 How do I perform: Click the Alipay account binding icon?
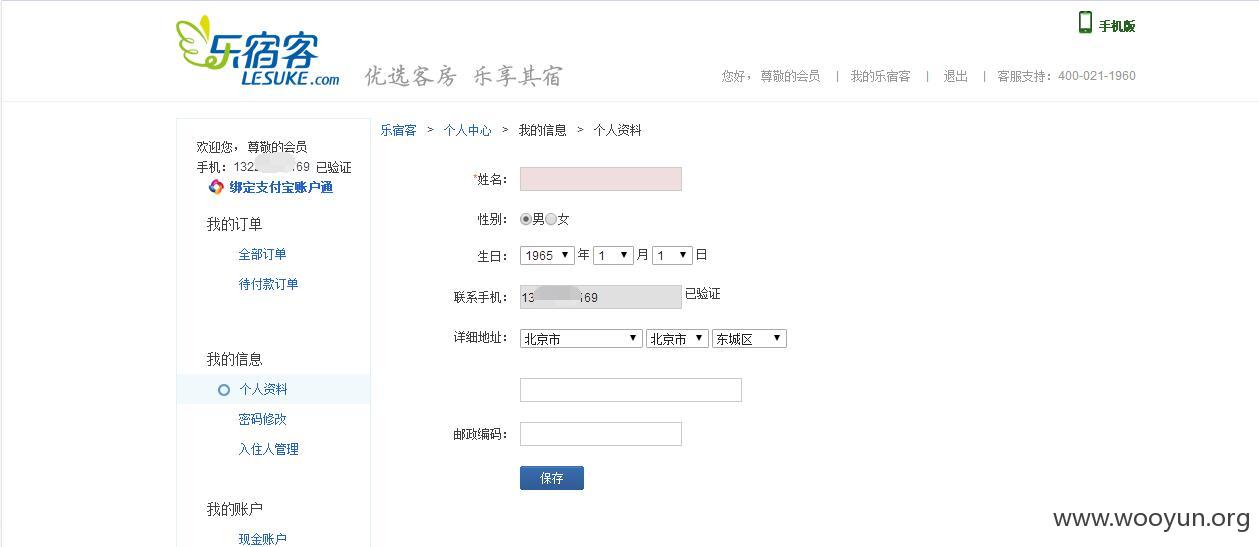point(216,187)
